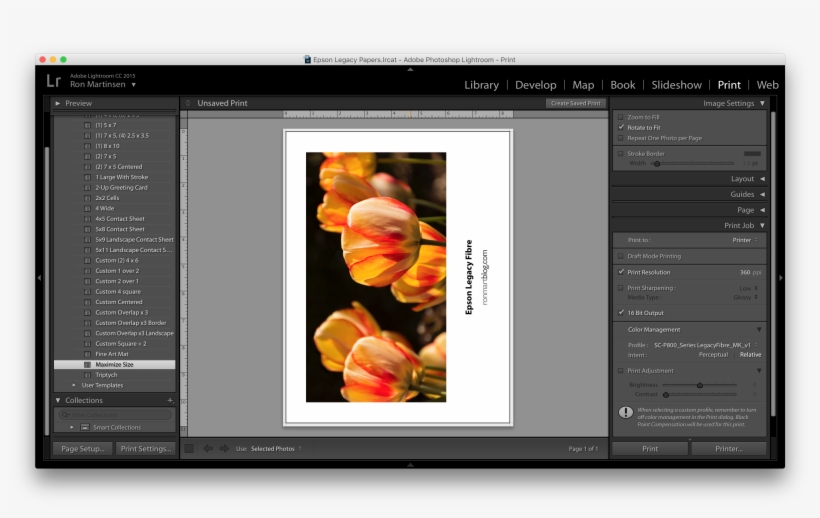Enable Repeat One Photo per Page
The image size is (820, 518).
point(621,138)
